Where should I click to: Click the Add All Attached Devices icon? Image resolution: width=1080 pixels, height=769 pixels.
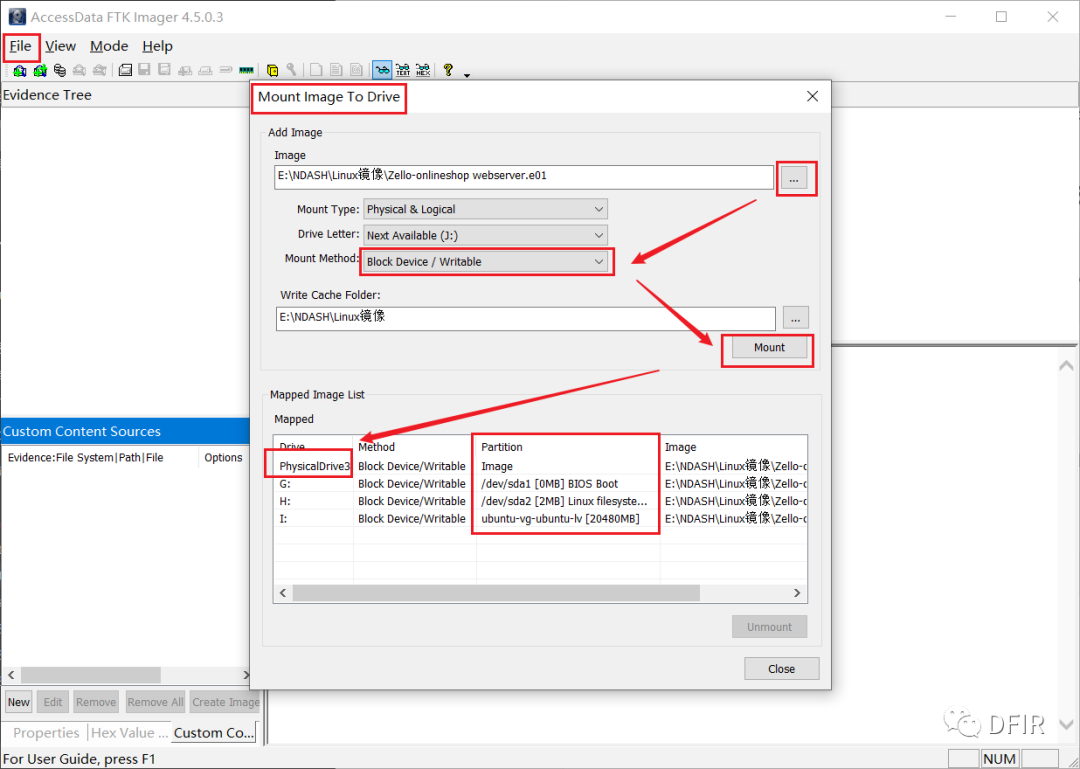tap(40, 70)
